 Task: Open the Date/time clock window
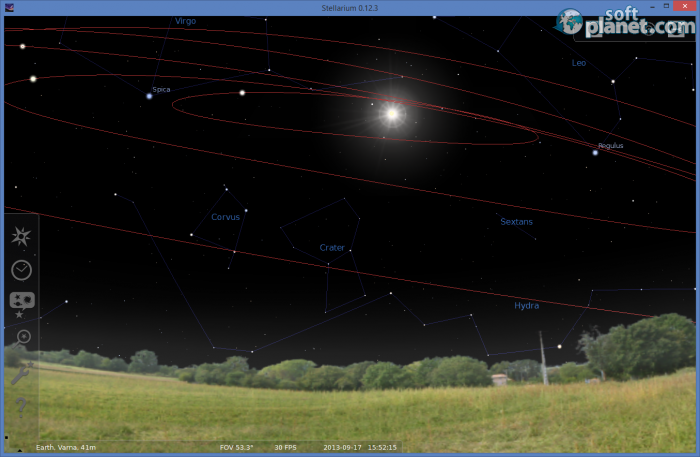pyautogui.click(x=21, y=270)
